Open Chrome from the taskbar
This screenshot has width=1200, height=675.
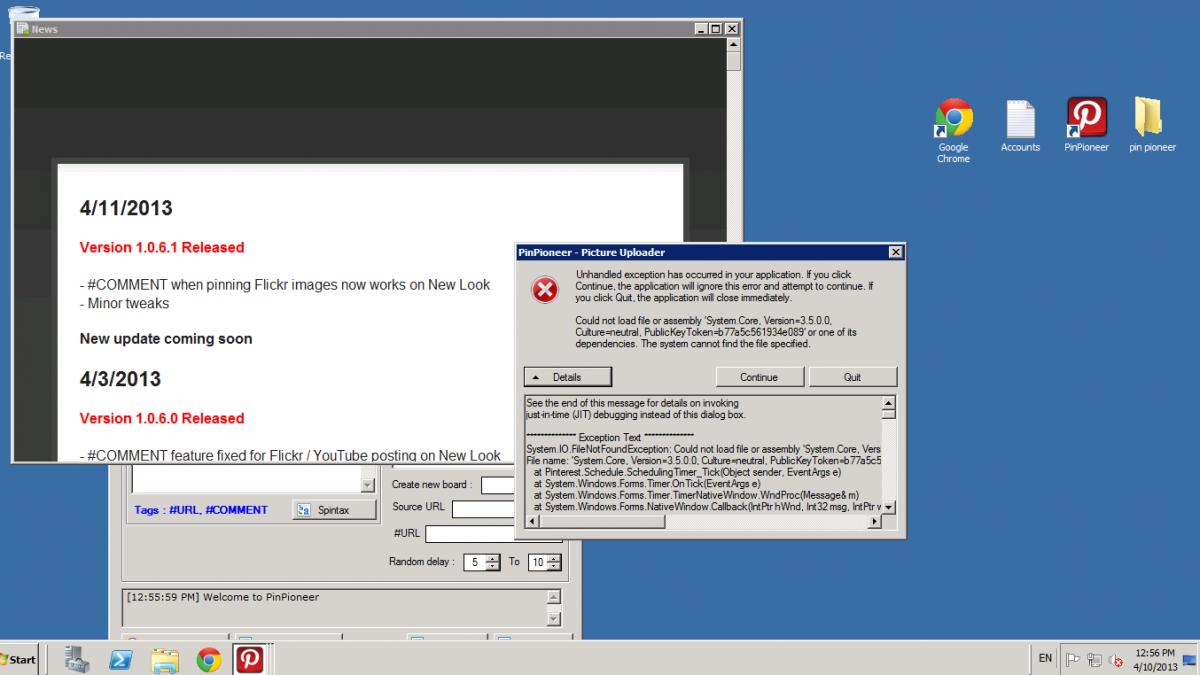[x=209, y=659]
